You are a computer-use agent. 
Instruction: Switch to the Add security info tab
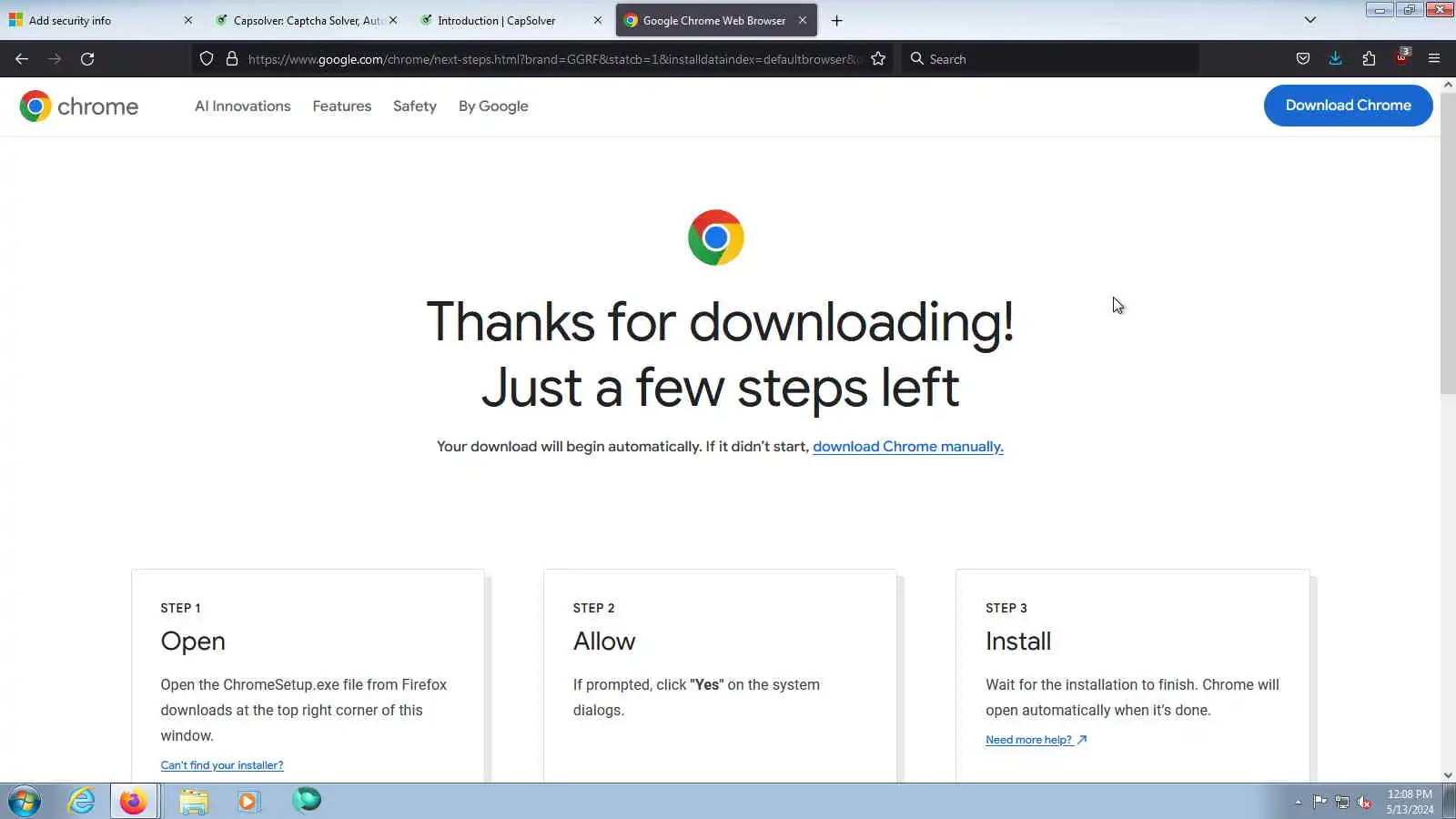pos(102,21)
